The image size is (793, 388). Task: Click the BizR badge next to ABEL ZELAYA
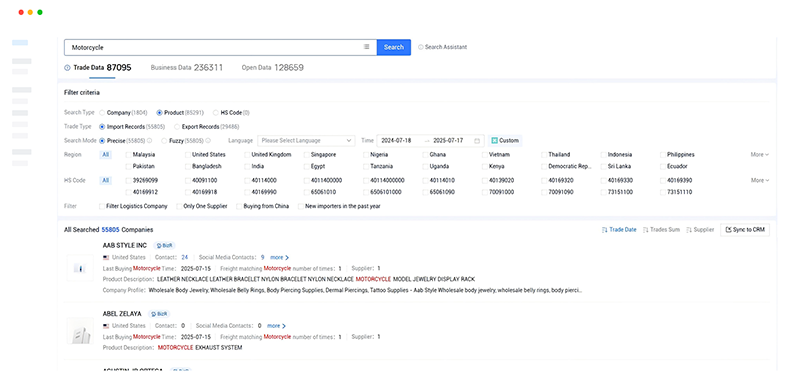coord(159,314)
